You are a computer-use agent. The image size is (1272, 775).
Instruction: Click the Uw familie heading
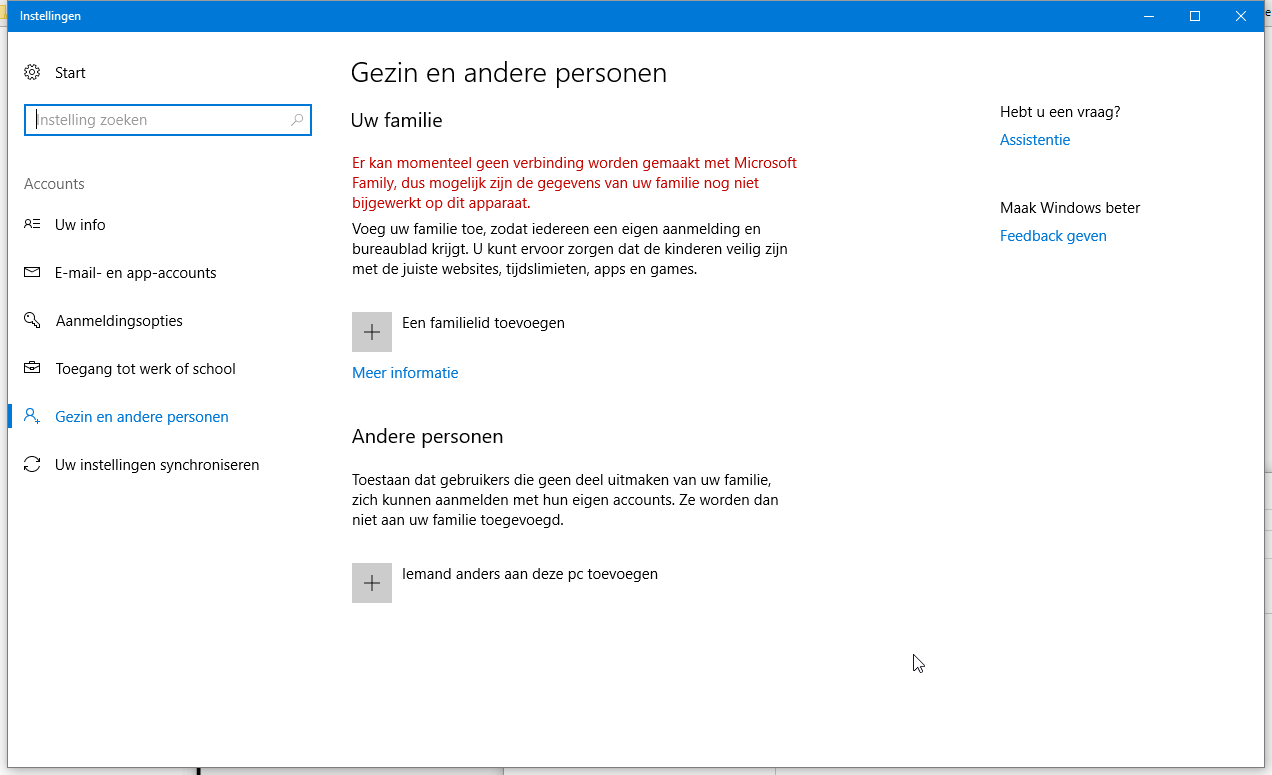point(397,120)
